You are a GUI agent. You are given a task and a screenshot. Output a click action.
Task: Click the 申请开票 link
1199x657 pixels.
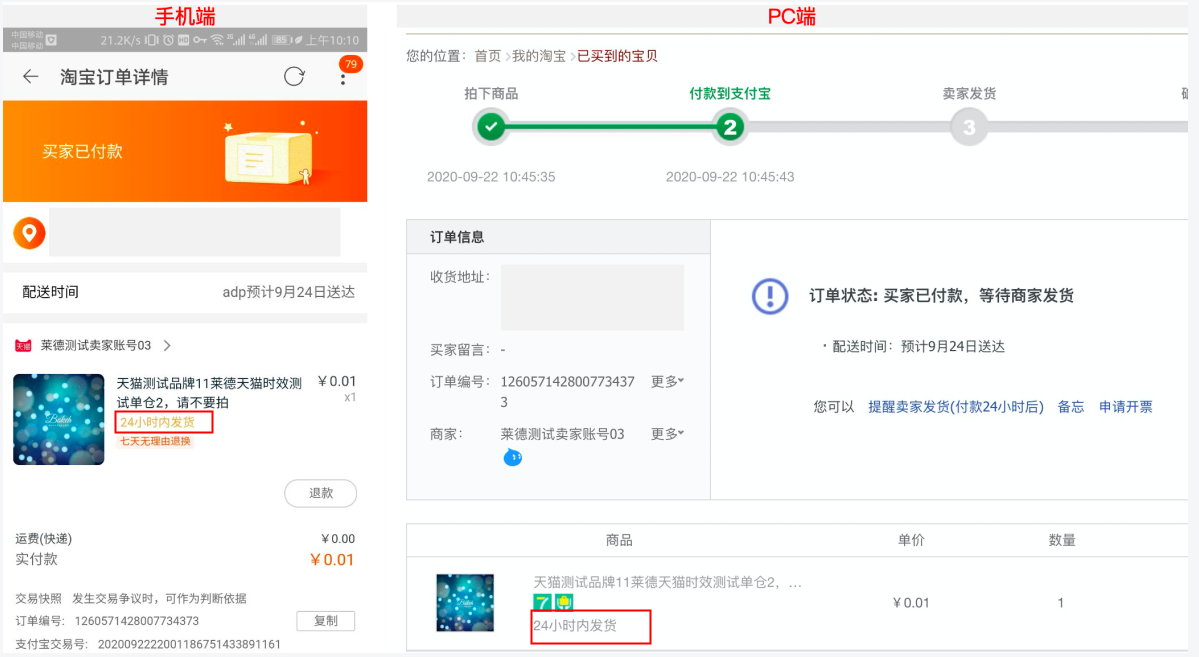tap(1126, 407)
